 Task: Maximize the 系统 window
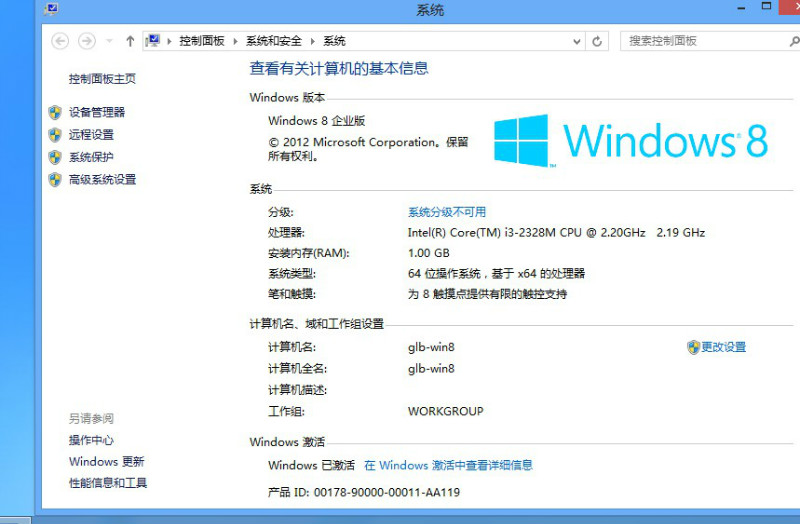tap(766, 6)
